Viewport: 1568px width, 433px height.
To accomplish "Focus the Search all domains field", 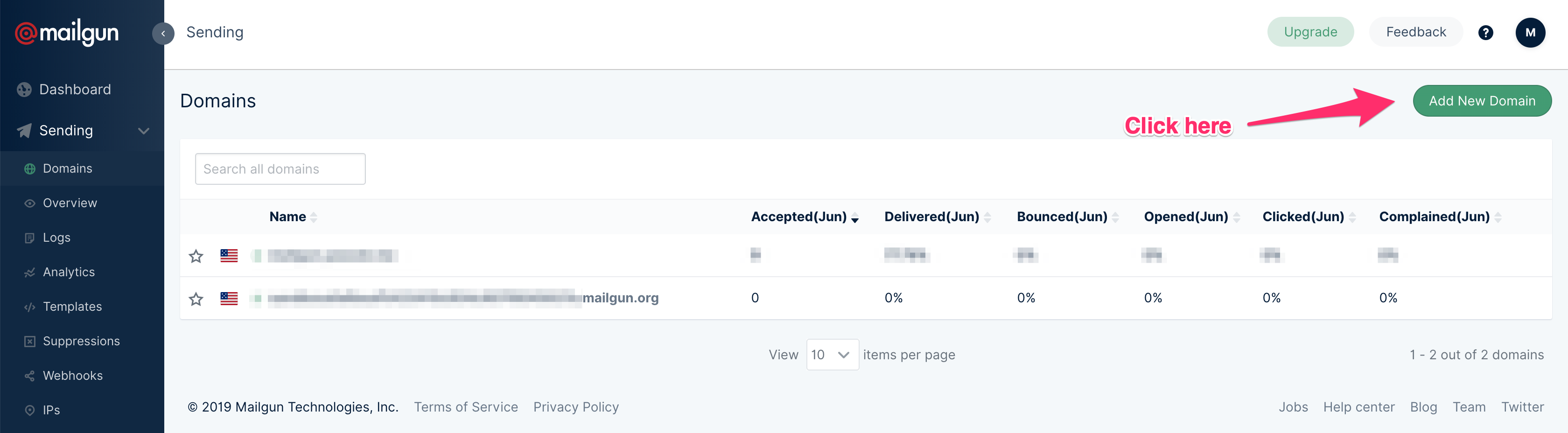I will [x=280, y=169].
